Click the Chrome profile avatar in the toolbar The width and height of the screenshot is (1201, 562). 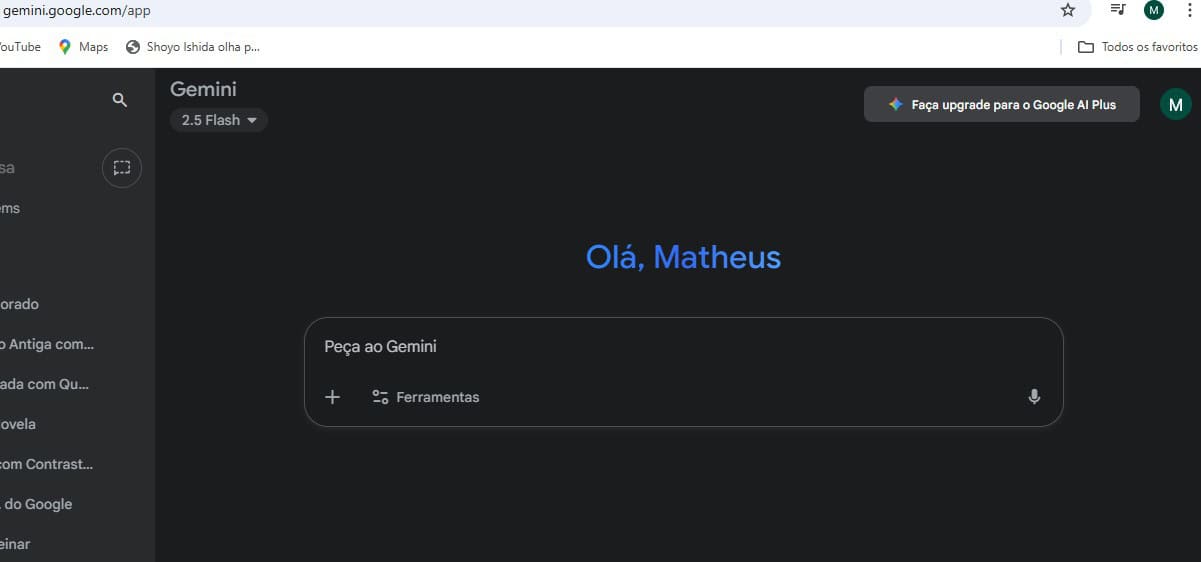1154,10
